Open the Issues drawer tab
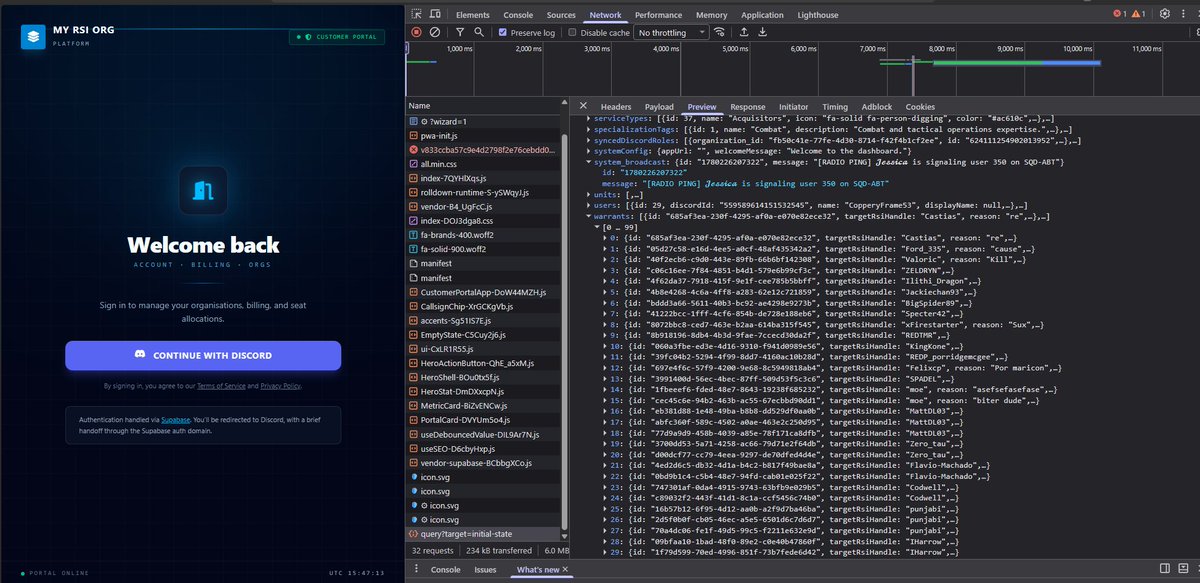This screenshot has width=1200, height=583. [485, 569]
